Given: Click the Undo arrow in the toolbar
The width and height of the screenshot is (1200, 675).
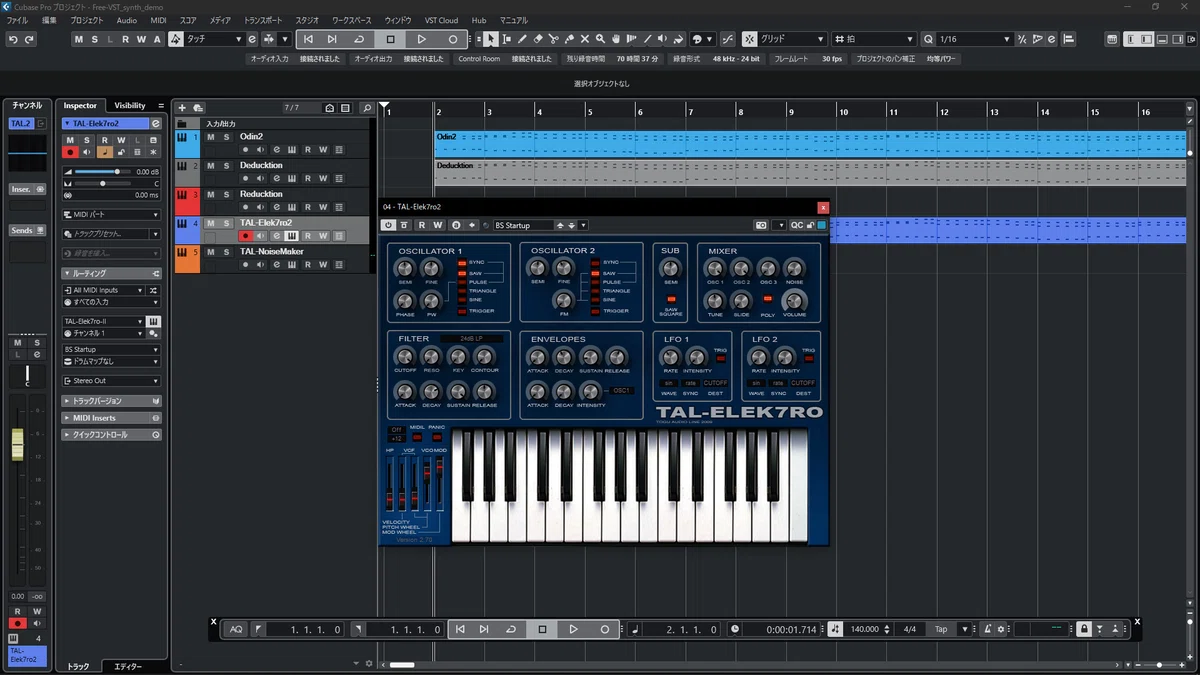Looking at the screenshot, I should click(x=13, y=39).
